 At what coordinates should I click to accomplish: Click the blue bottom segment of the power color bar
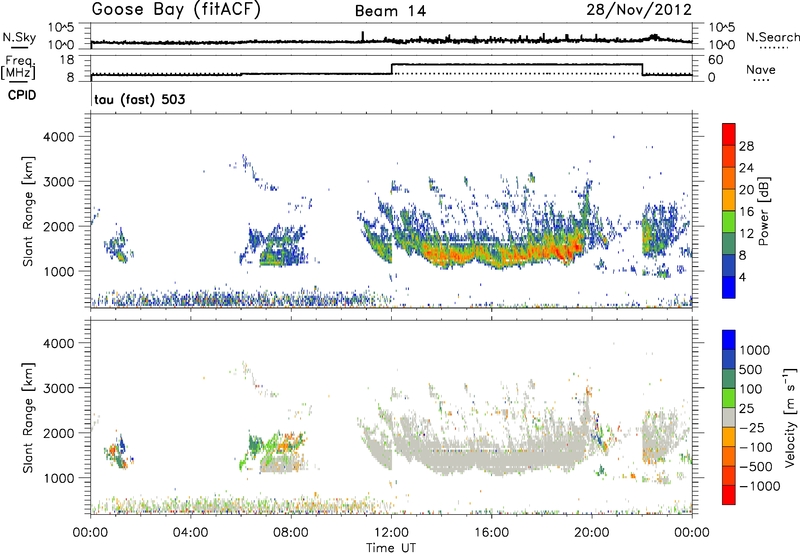coord(729,287)
